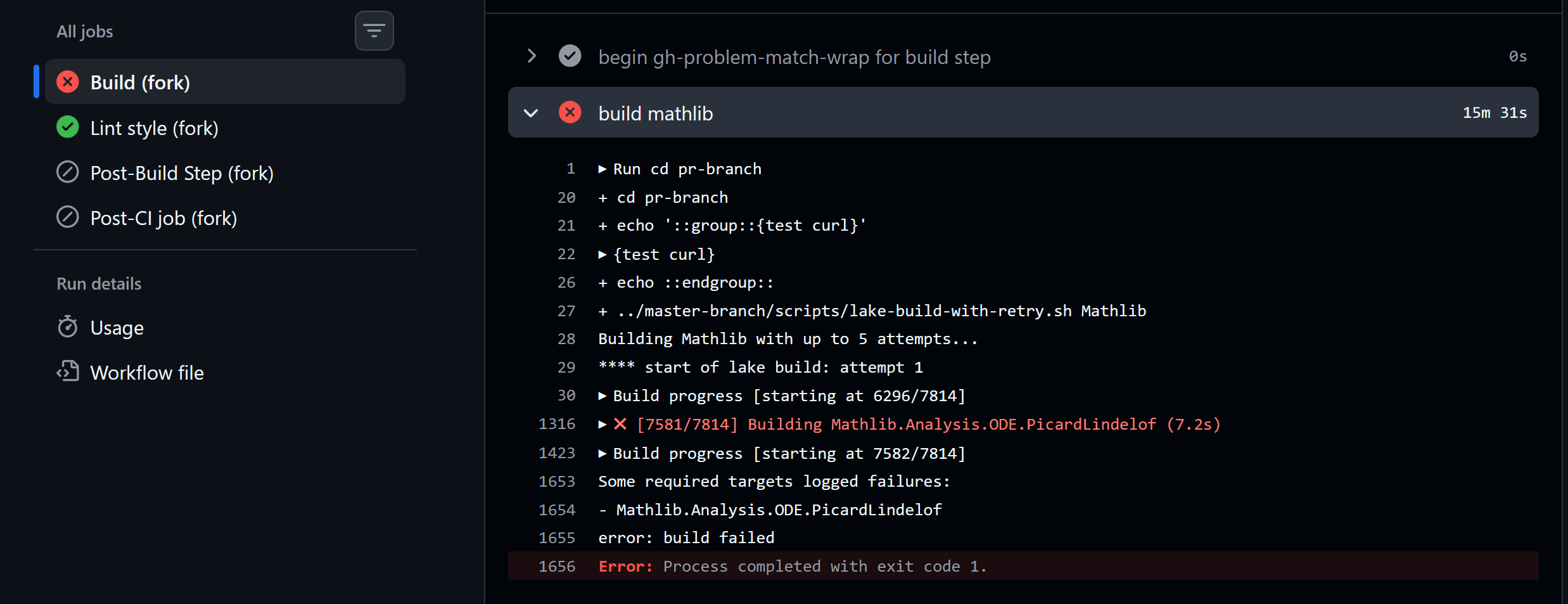Screen dimensions: 1568x604
Task: Click the filter jobs icon button
Action: [x=374, y=31]
